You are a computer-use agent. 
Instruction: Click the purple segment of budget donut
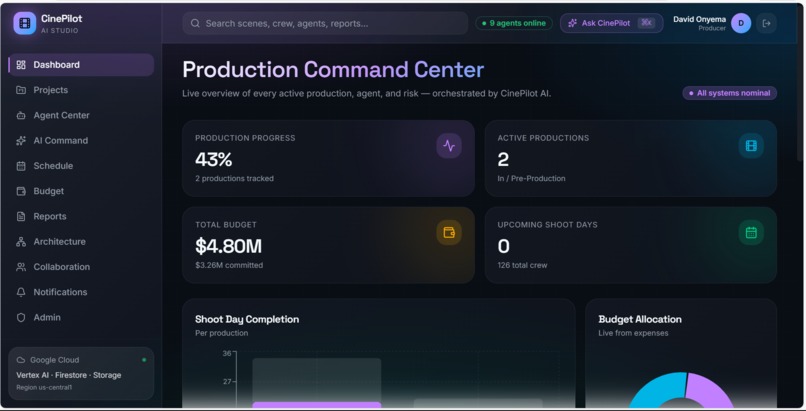pos(711,389)
